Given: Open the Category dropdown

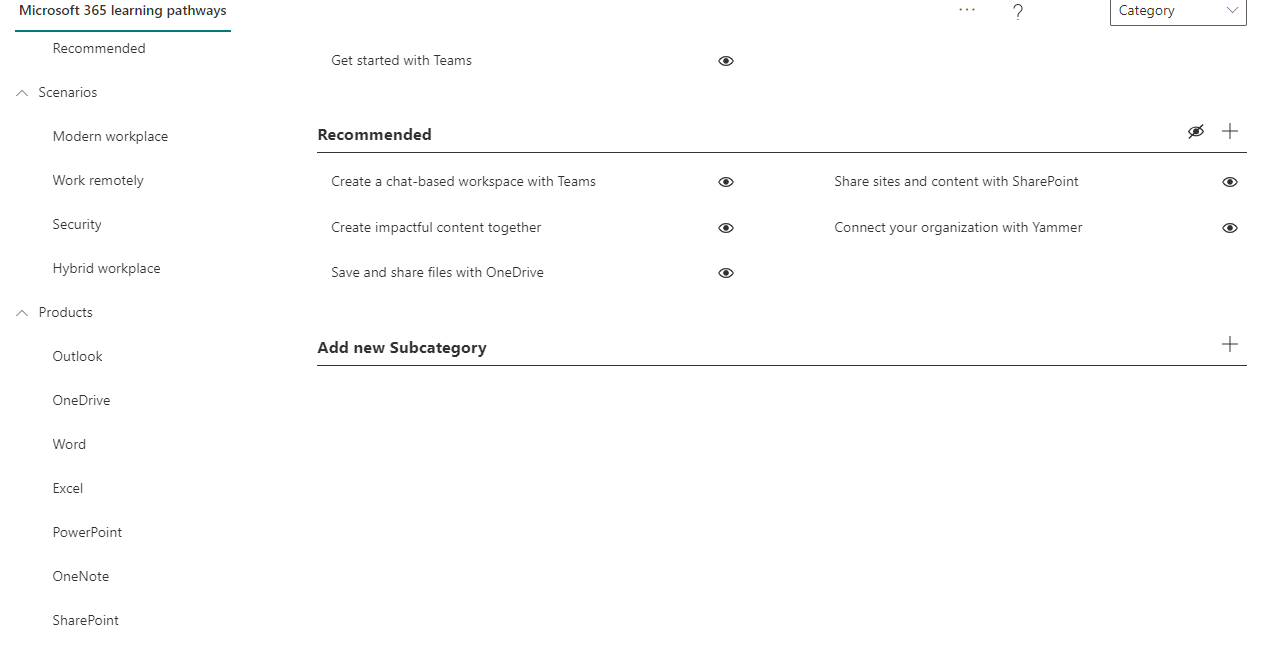Looking at the screenshot, I should click(x=1178, y=11).
